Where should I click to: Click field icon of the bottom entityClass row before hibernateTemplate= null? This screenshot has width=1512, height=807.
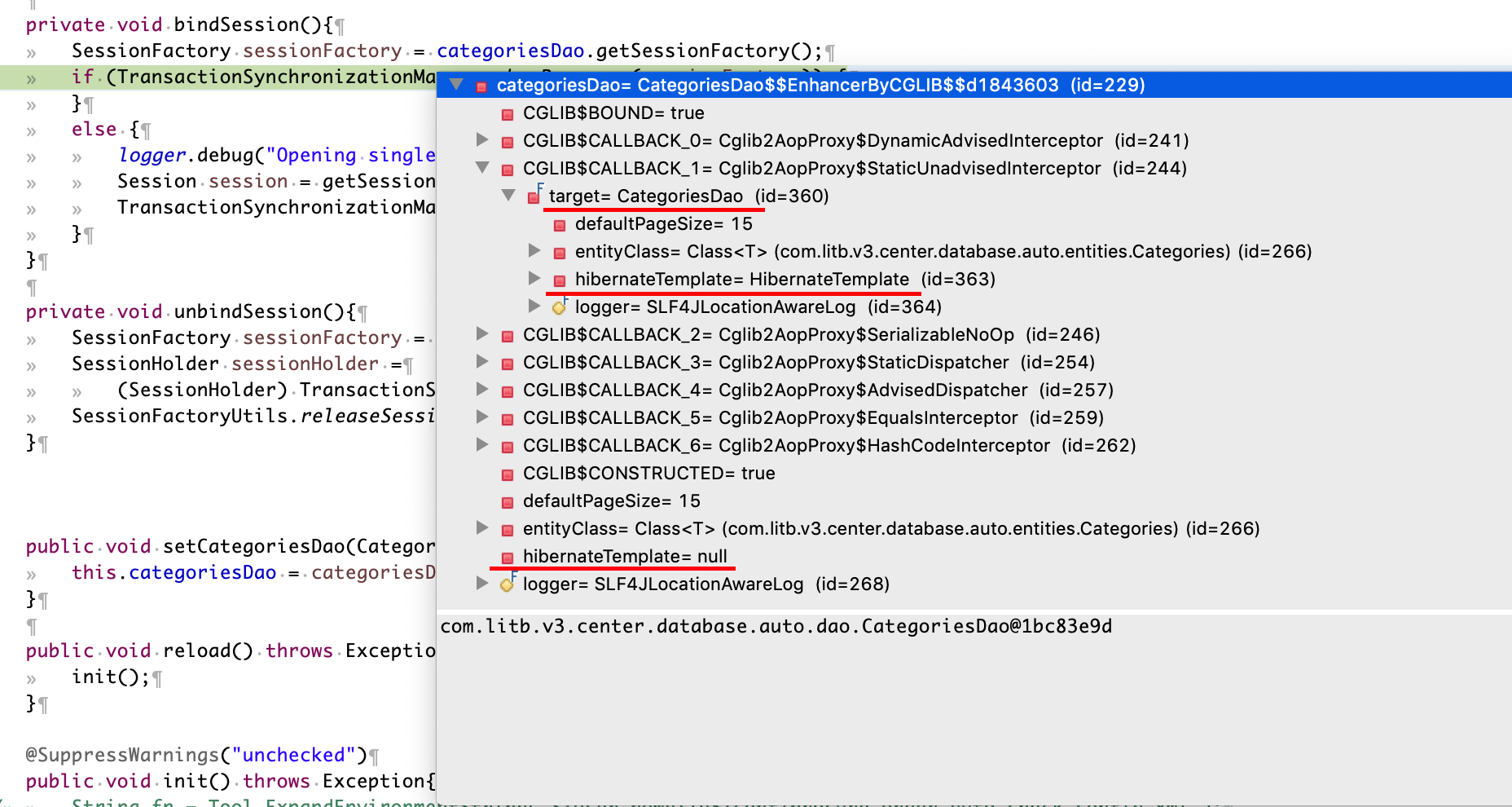click(508, 530)
